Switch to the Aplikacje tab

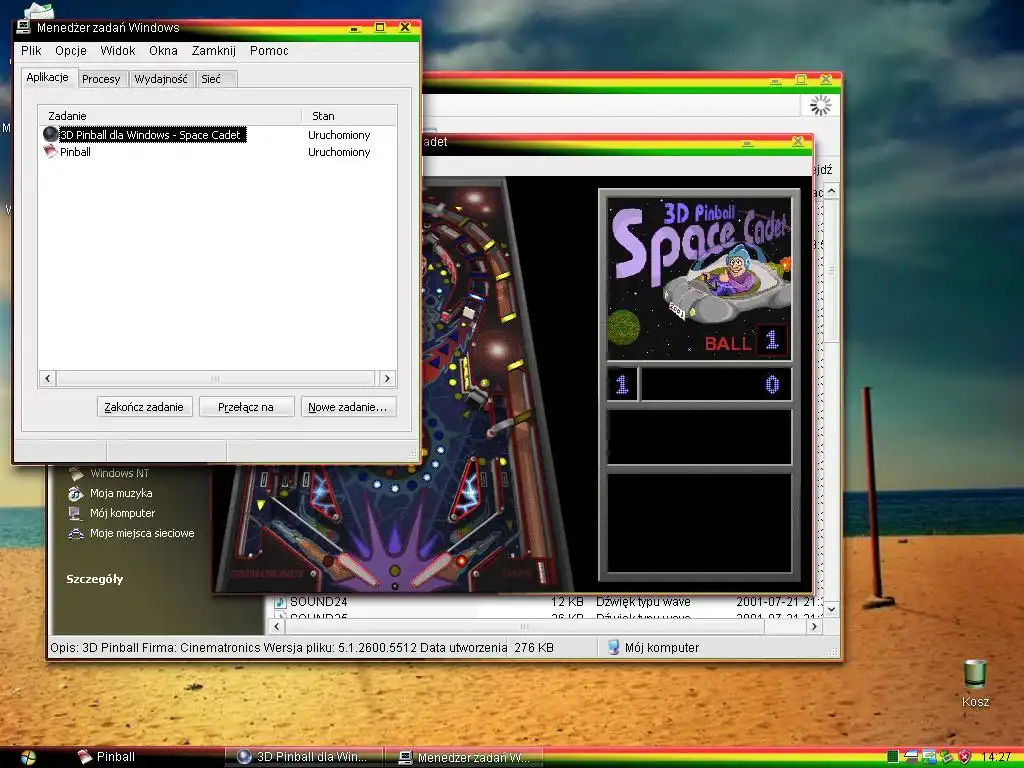pyautogui.click(x=47, y=77)
